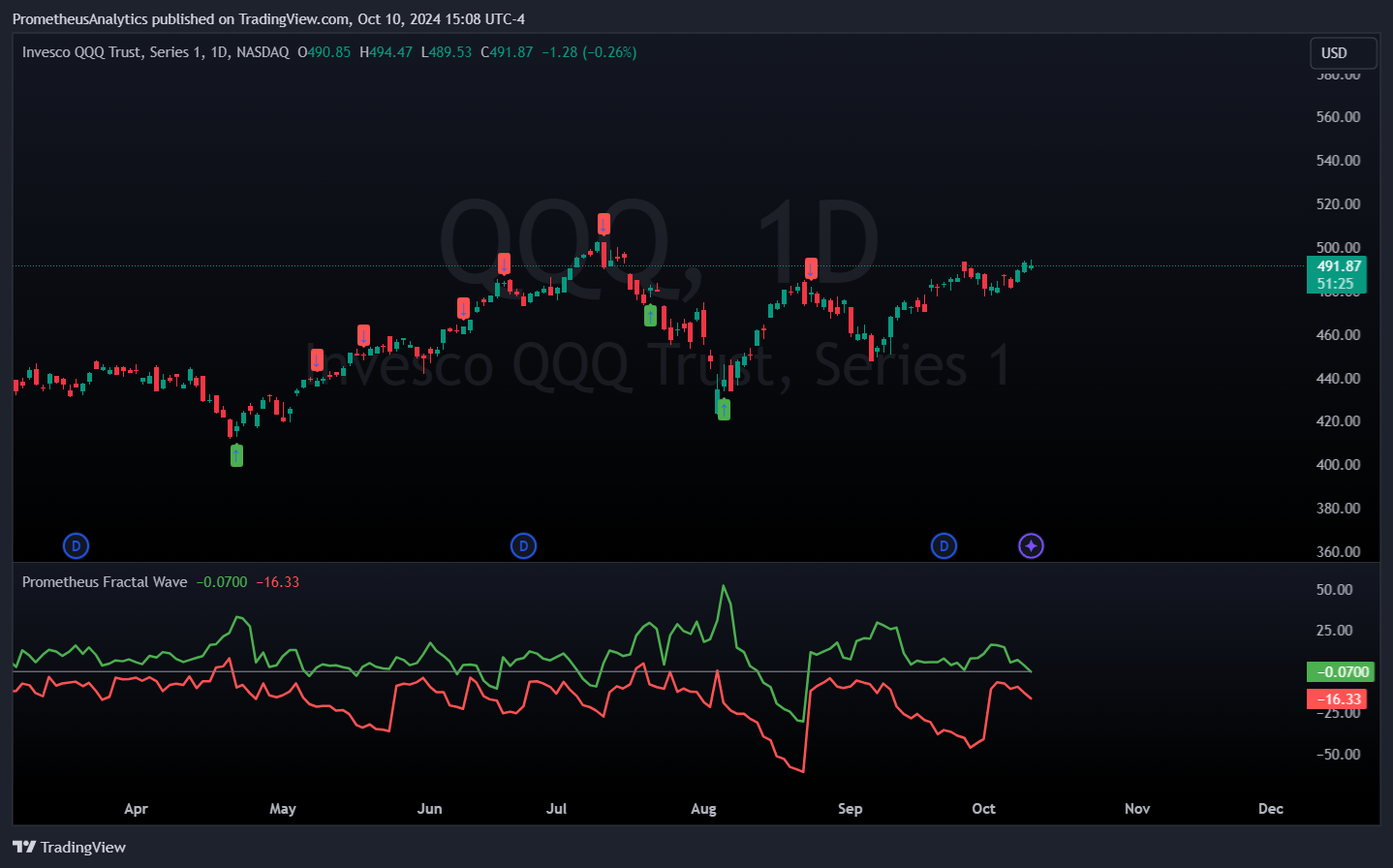Click the Oct label on the time axis
This screenshot has height=868, width=1393.
click(x=983, y=809)
